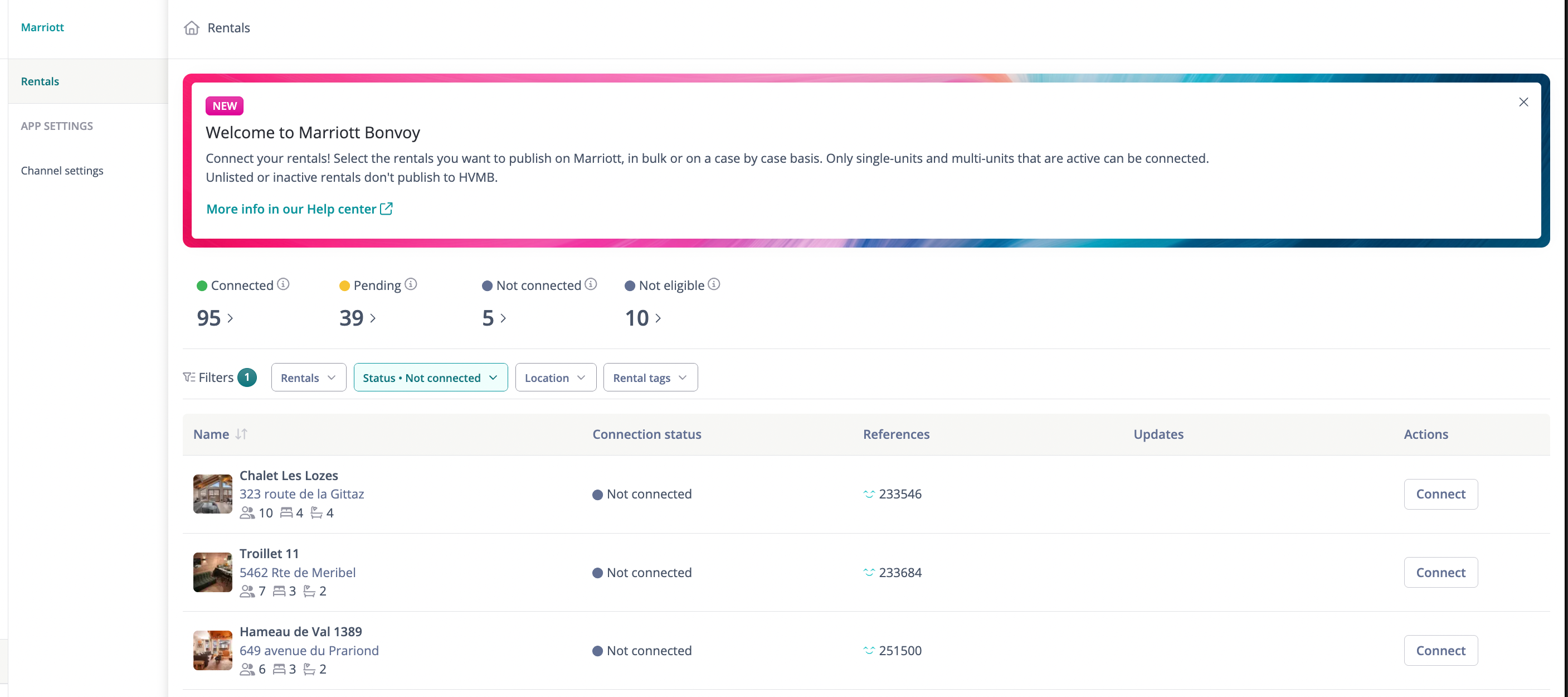Click the home icon in breadcrumb
Viewport: 1568px width, 697px height.
point(191,28)
